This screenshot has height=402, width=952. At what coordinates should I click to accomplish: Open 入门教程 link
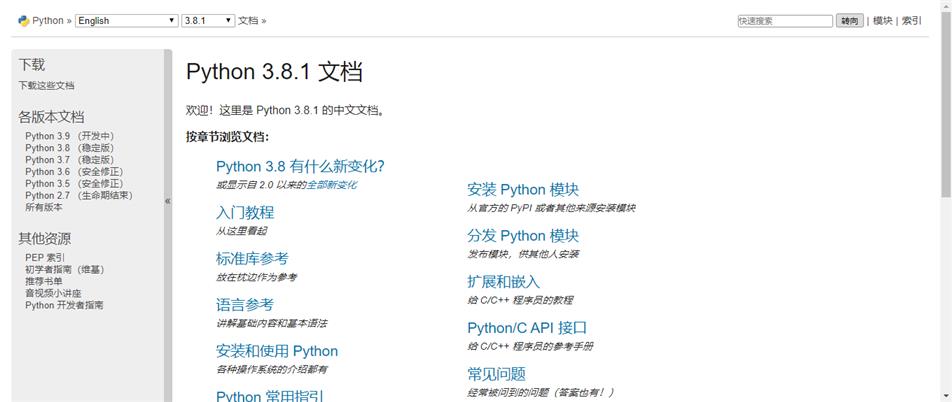(245, 213)
